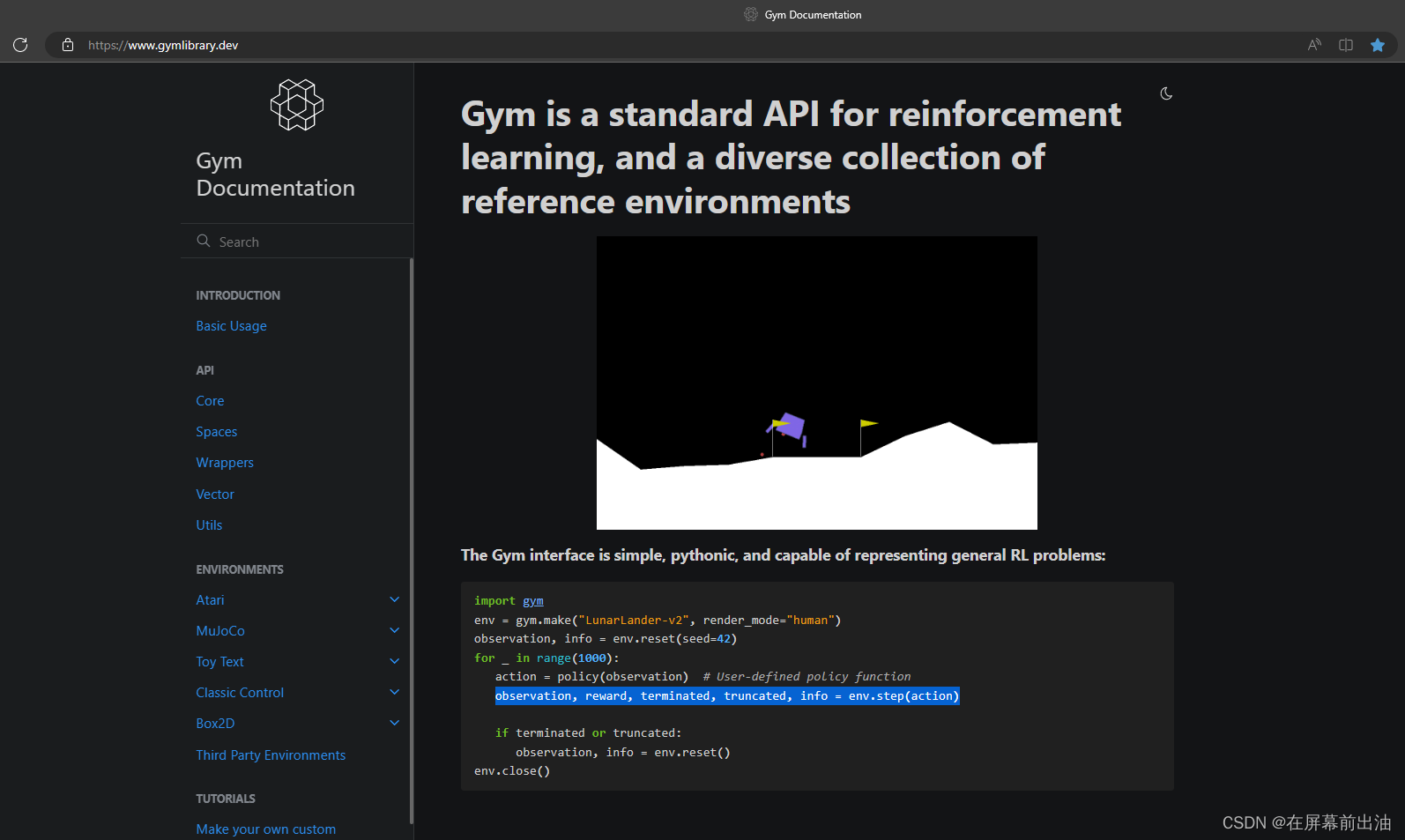
Task: Click the INTRODUCTION section heading
Action: tap(238, 295)
